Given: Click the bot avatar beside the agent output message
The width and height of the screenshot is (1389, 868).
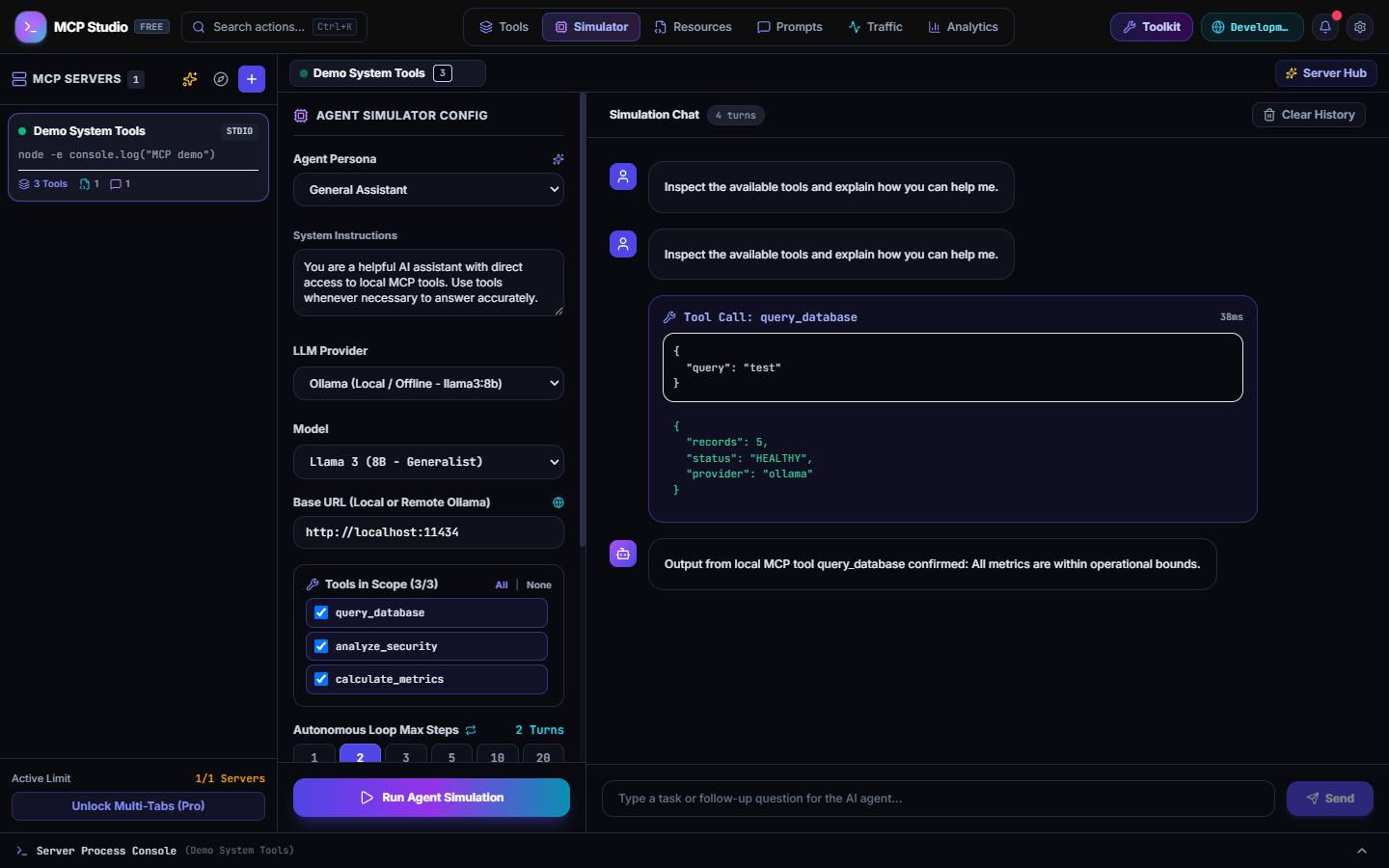Looking at the screenshot, I should point(623,554).
